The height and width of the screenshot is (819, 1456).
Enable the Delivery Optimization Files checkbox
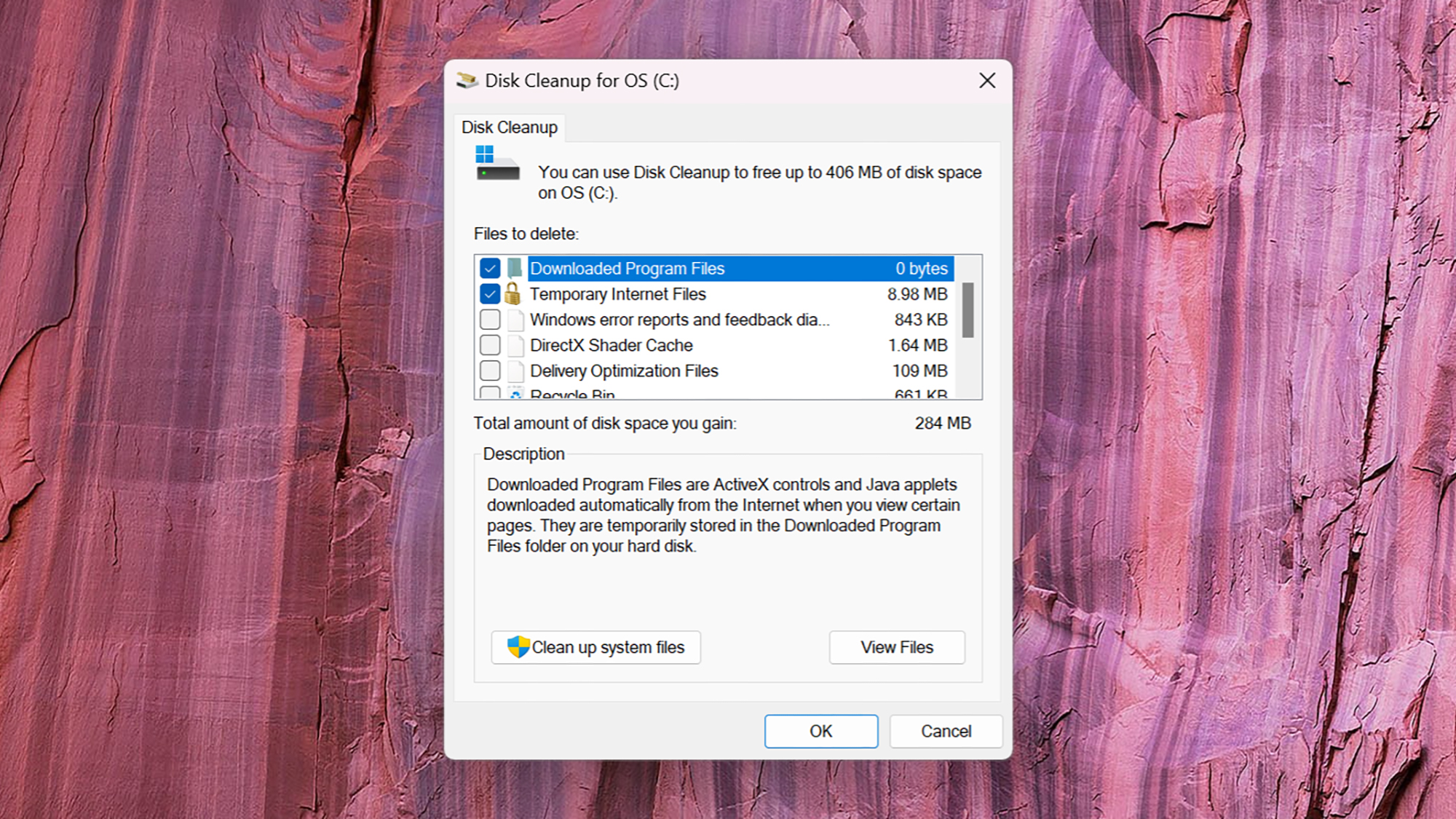tap(489, 370)
